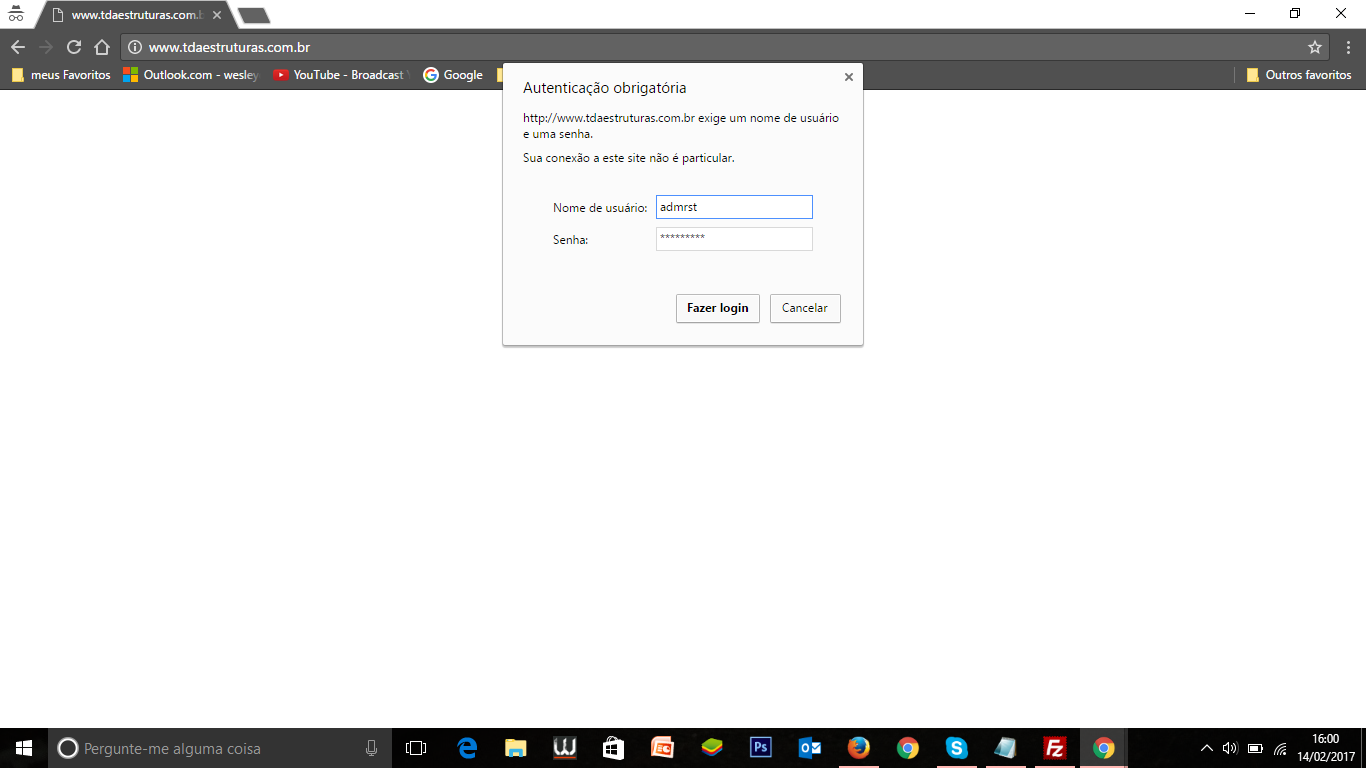Reload the page with refresh icon

tap(74, 47)
